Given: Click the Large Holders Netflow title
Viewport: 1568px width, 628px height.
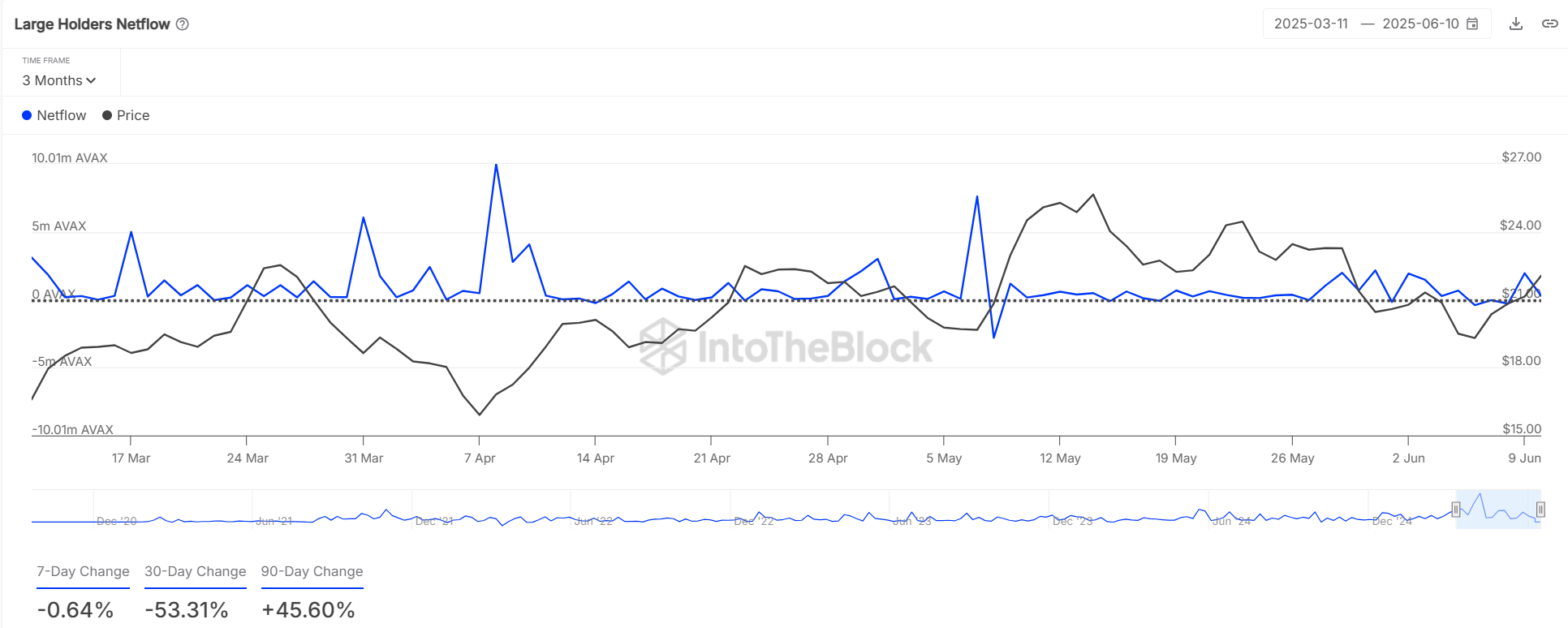Looking at the screenshot, I should pyautogui.click(x=92, y=24).
